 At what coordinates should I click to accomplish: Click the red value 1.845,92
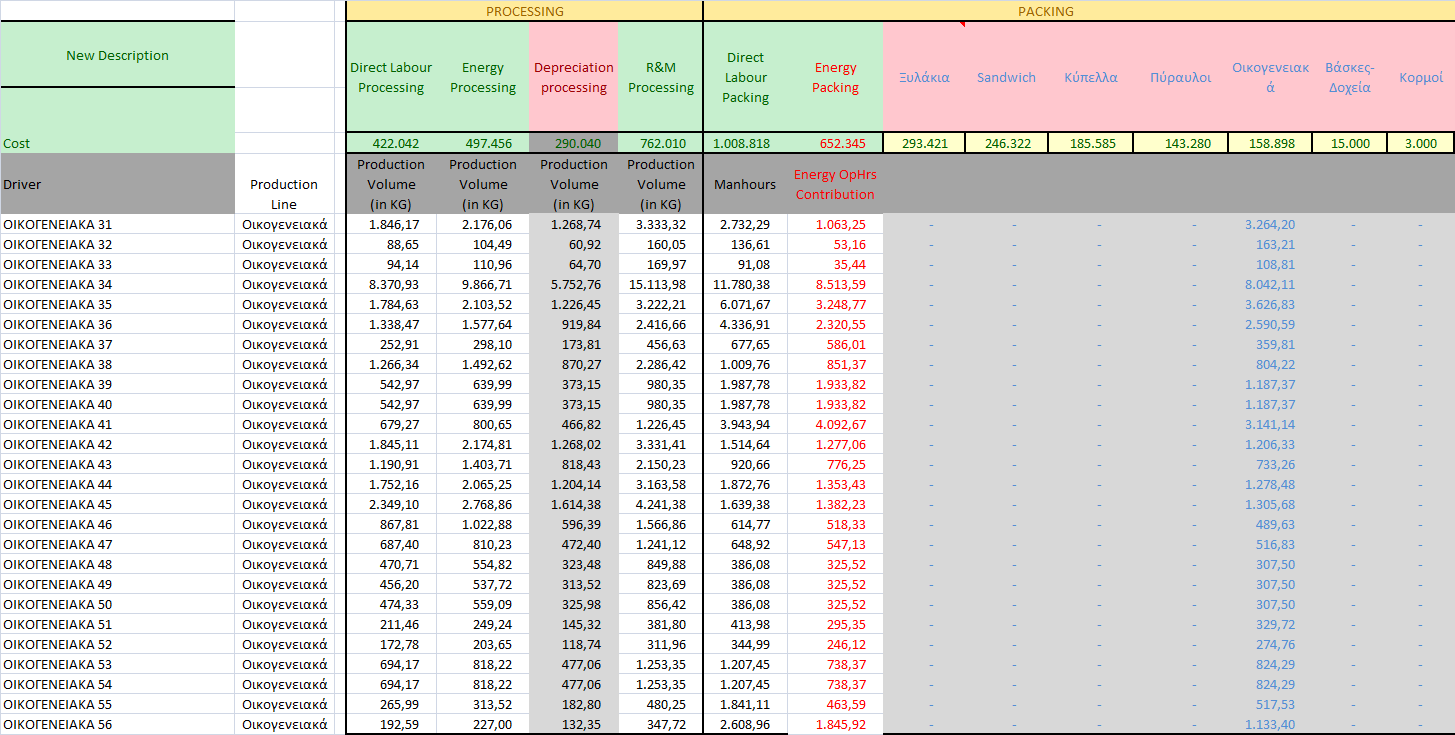tap(836, 724)
